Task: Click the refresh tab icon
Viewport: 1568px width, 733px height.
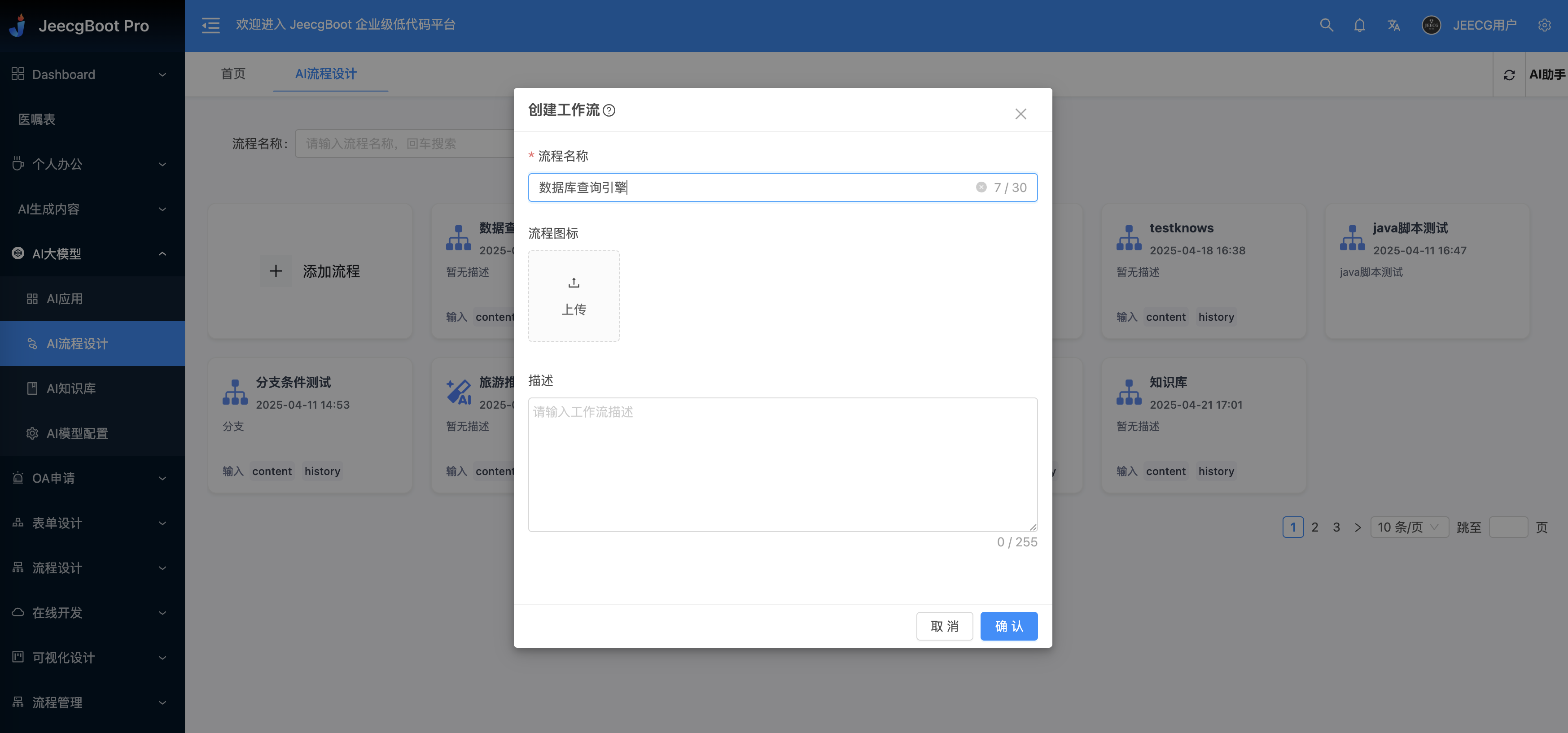Action: pyautogui.click(x=1509, y=75)
